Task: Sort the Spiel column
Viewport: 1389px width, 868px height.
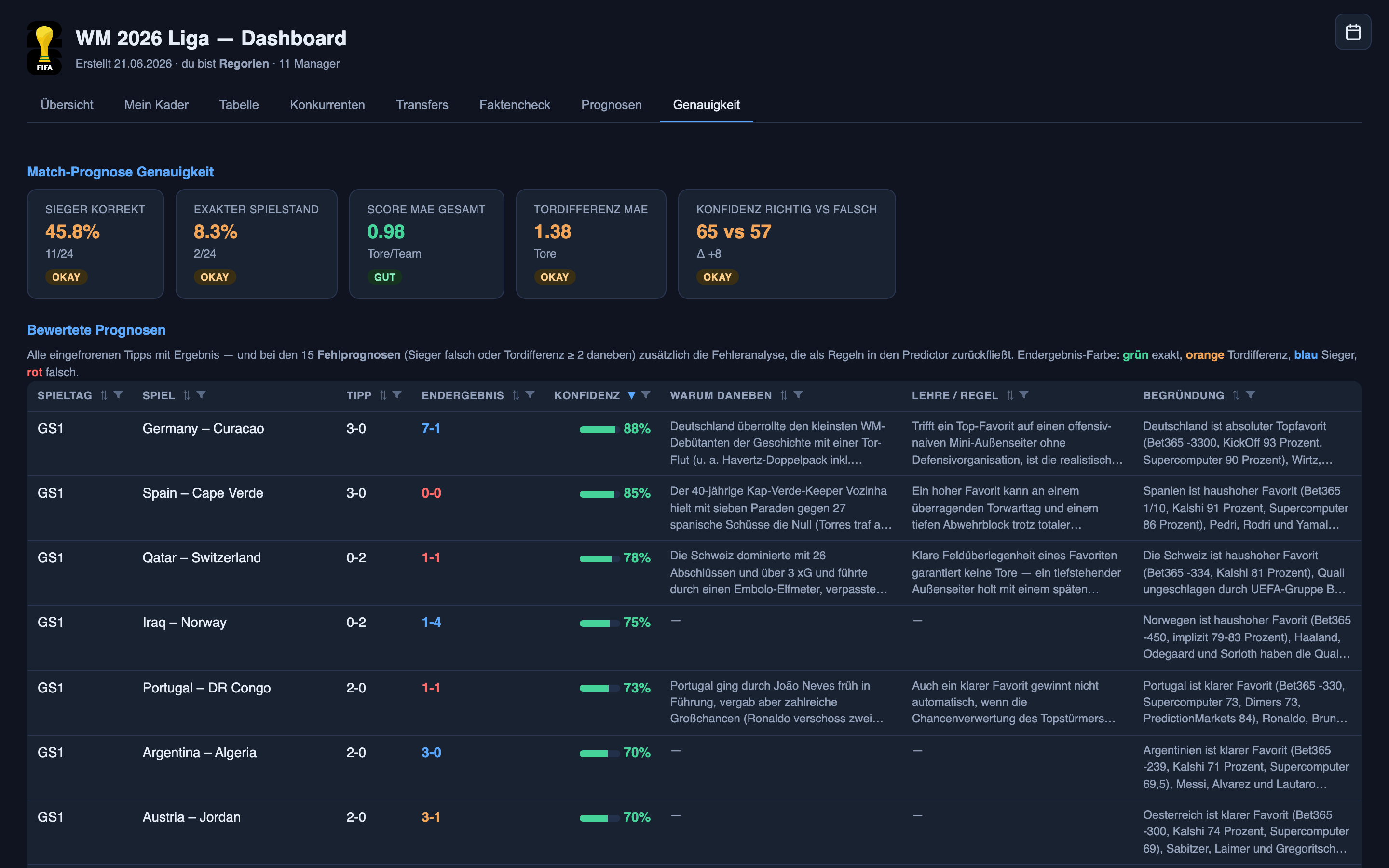Action: click(187, 395)
